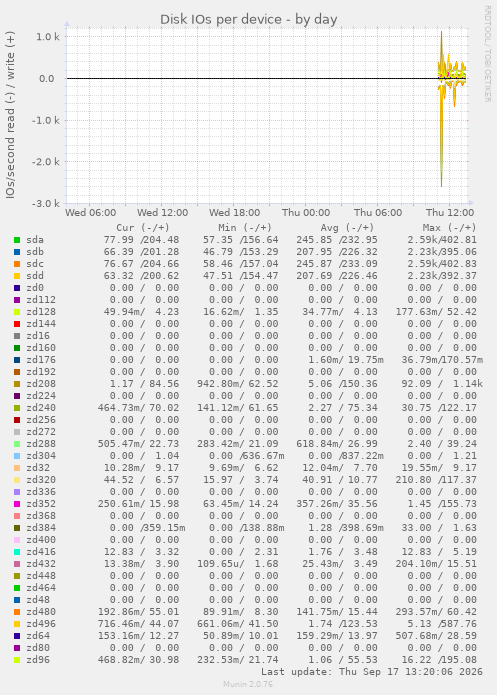
Task: Click the zd208 legend color swatch
Action: click(17, 384)
